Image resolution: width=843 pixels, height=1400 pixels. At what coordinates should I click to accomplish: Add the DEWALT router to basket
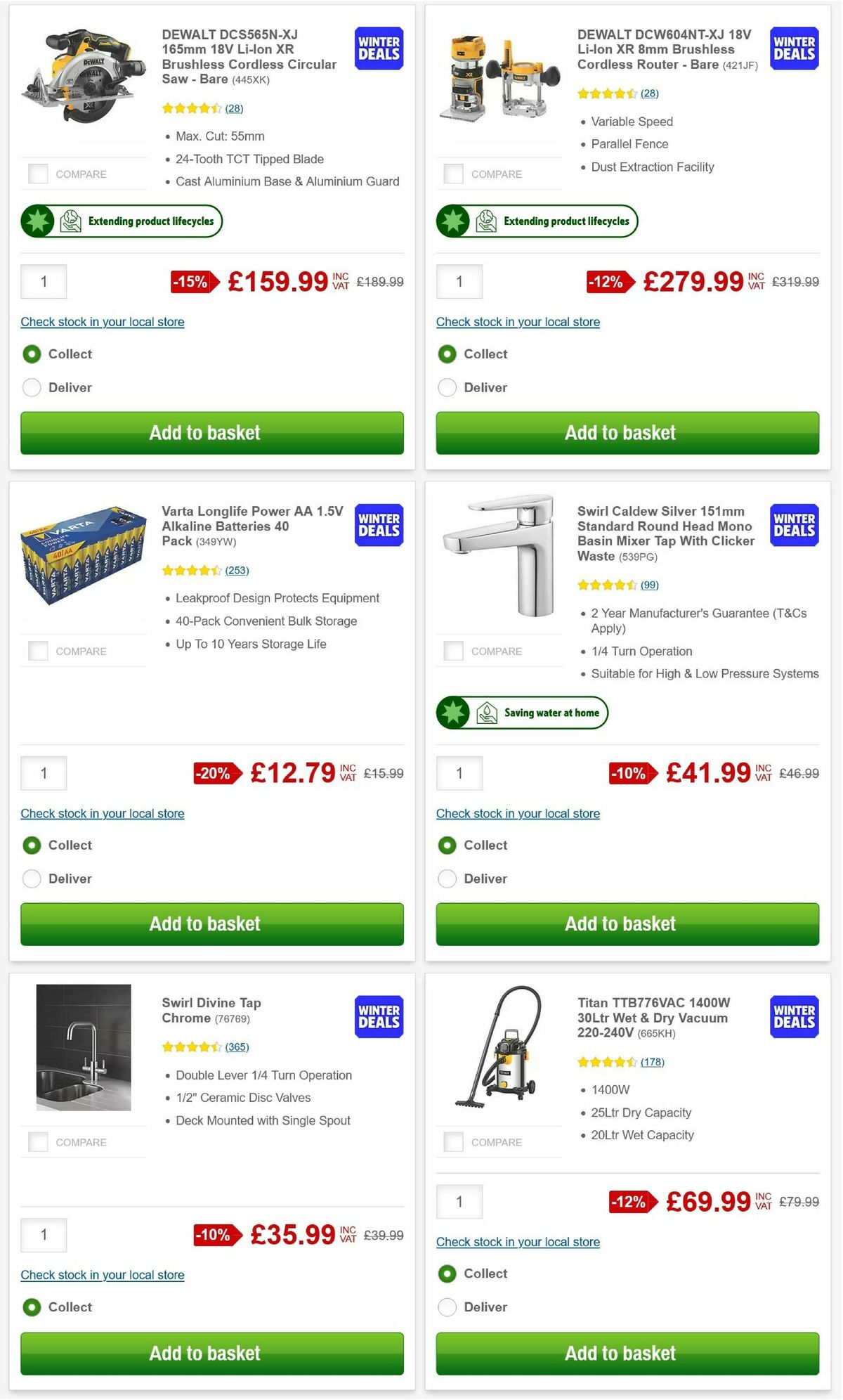coord(622,433)
